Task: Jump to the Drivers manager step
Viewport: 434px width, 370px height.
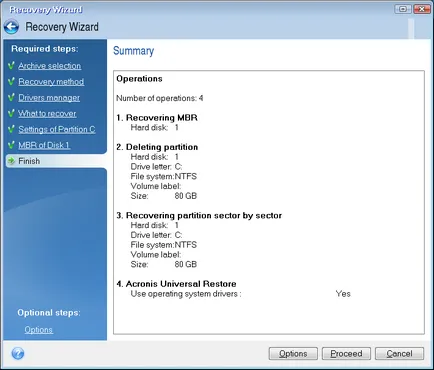Action: click(49, 98)
